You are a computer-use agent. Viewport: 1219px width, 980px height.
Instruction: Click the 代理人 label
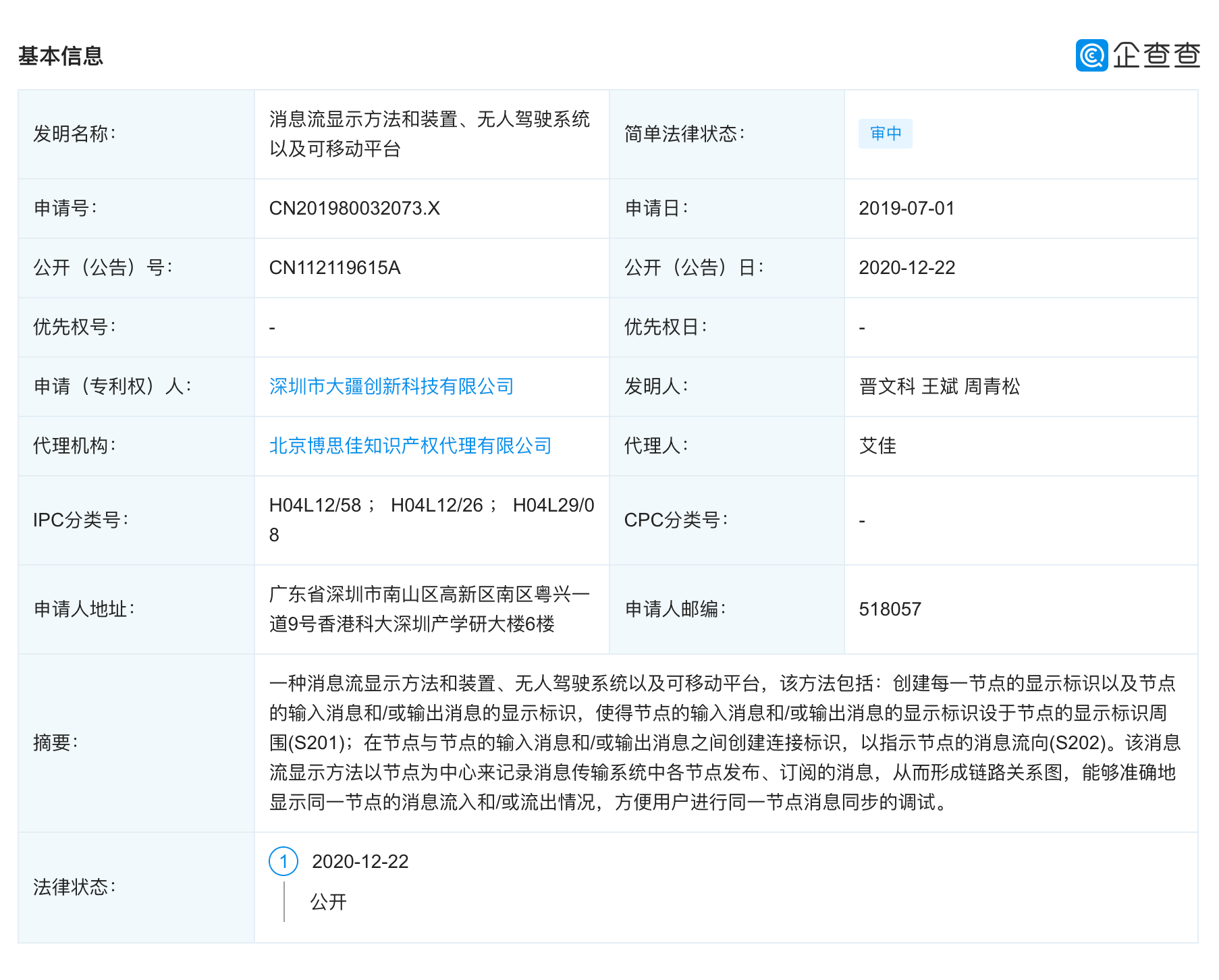(x=656, y=446)
